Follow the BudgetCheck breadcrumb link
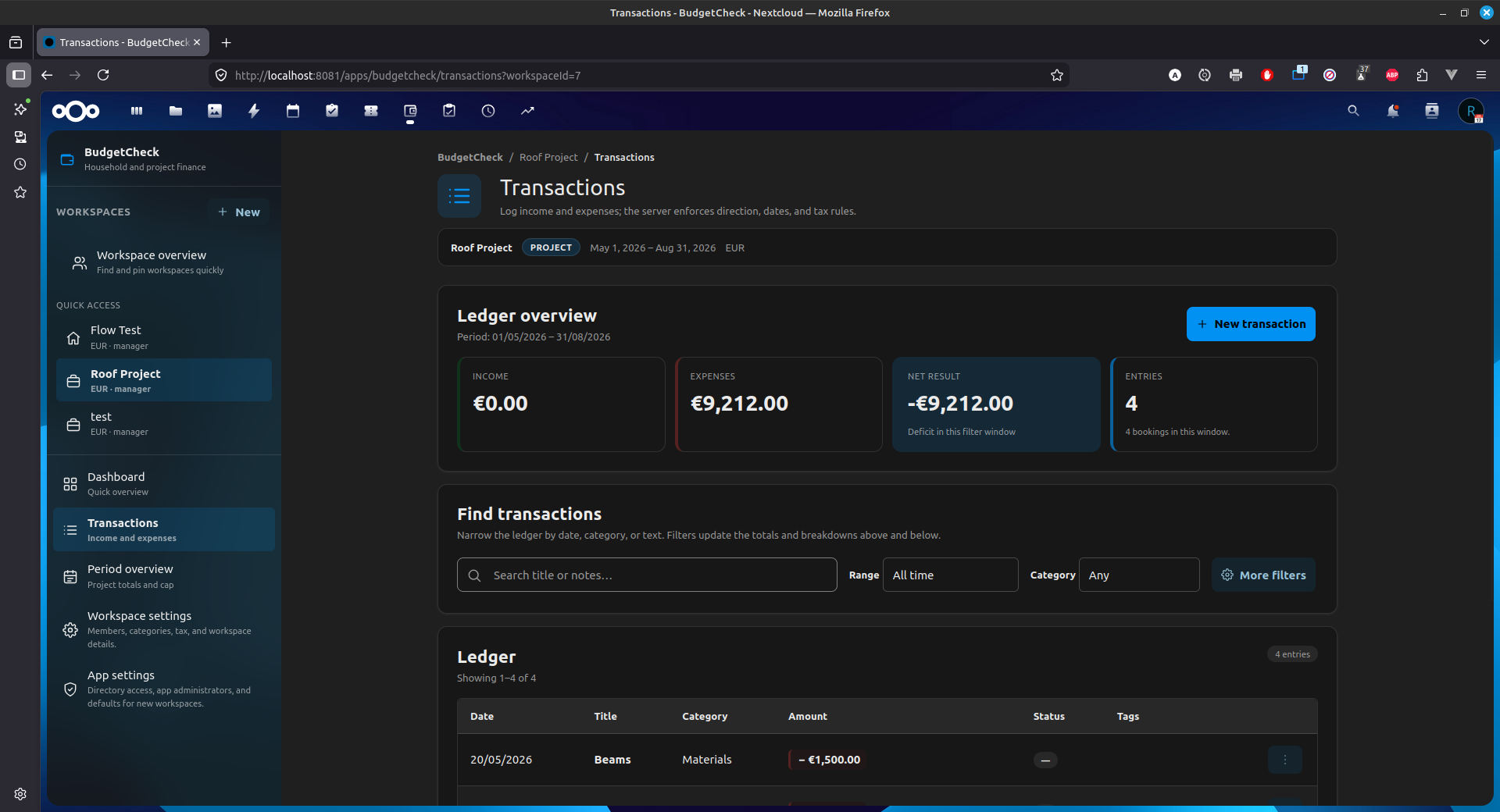The image size is (1500, 812). 470,157
